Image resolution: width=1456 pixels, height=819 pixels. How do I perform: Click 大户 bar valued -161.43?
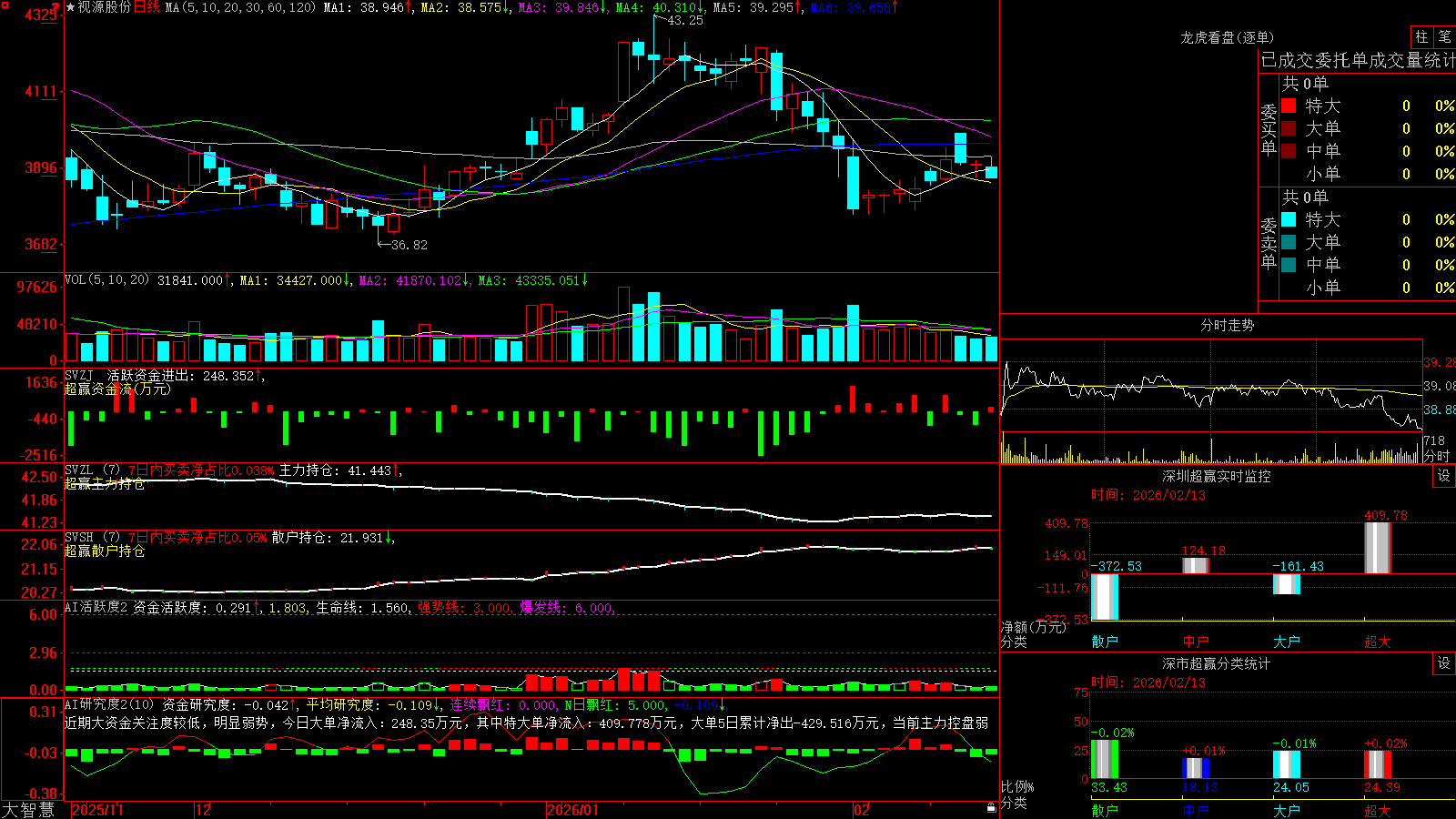tap(1287, 584)
